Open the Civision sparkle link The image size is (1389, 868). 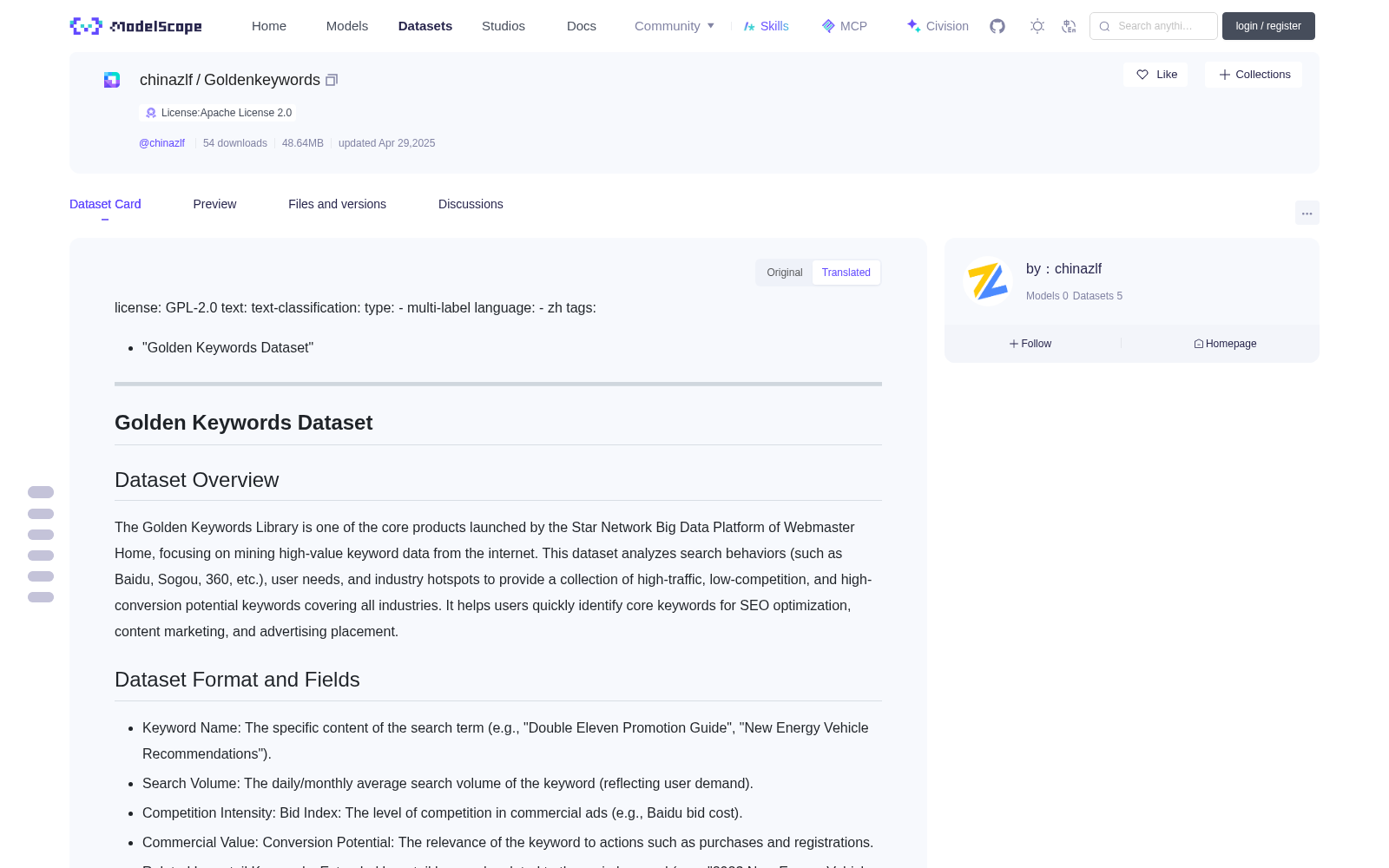click(938, 26)
